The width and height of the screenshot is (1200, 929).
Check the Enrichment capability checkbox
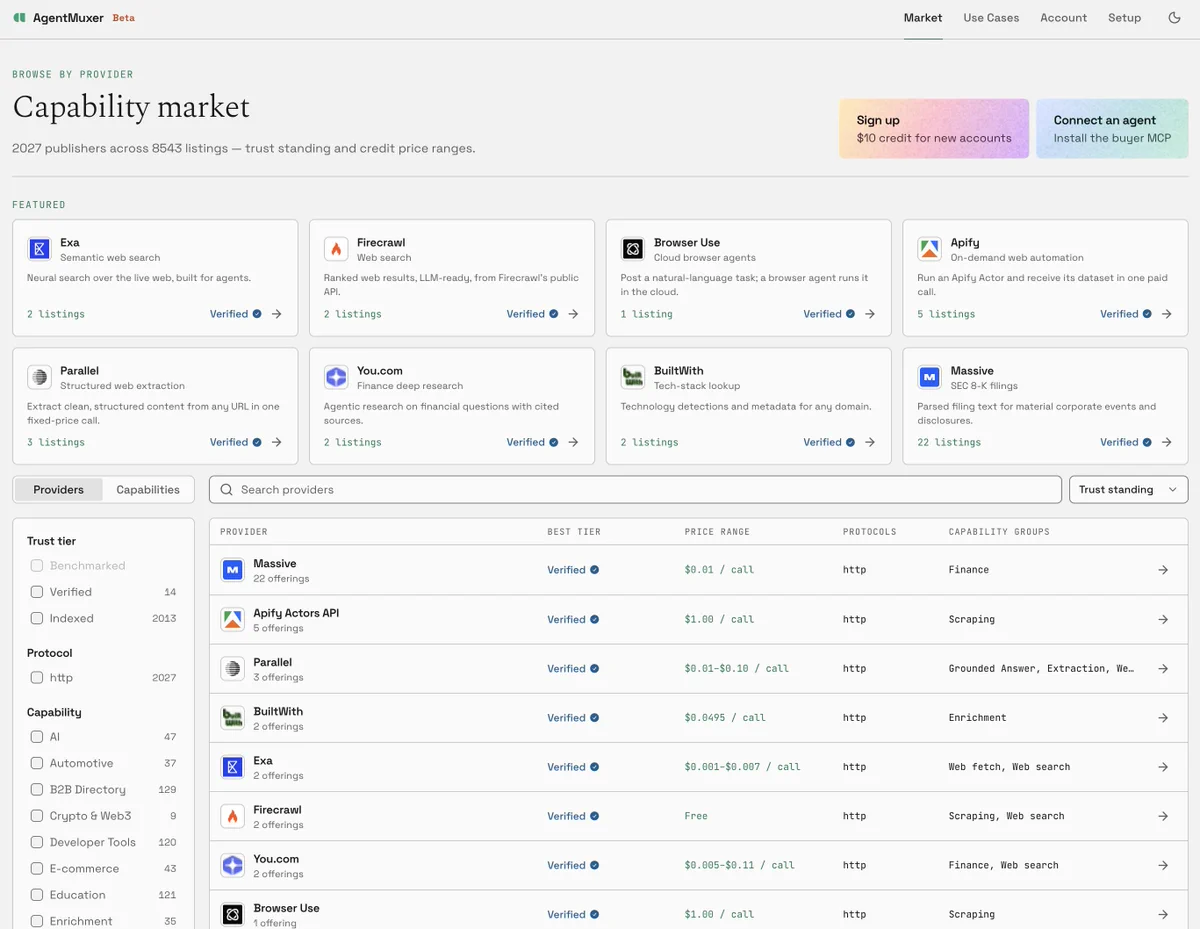coord(37,921)
